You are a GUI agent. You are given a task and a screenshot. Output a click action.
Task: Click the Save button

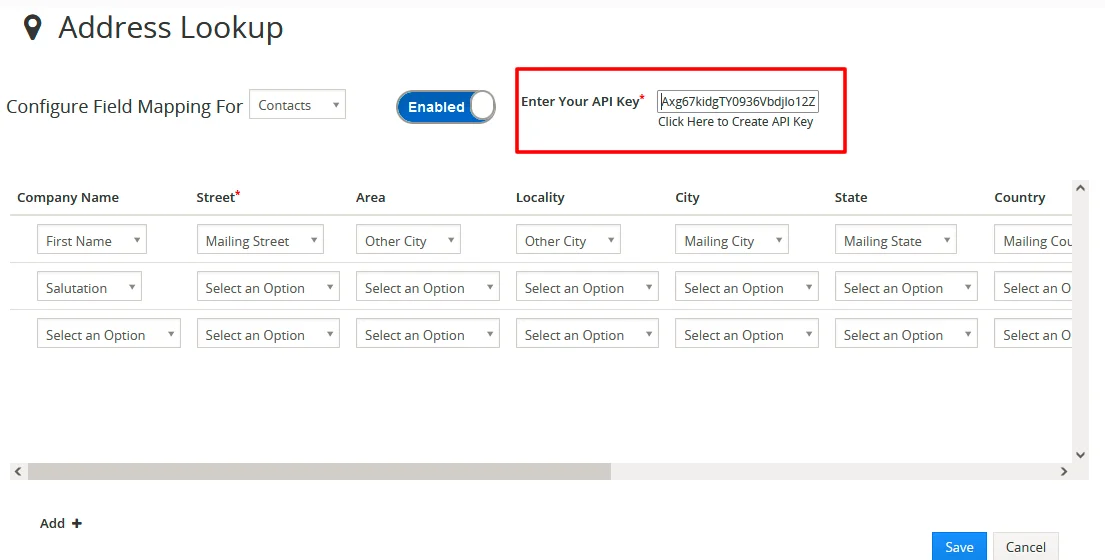[959, 546]
